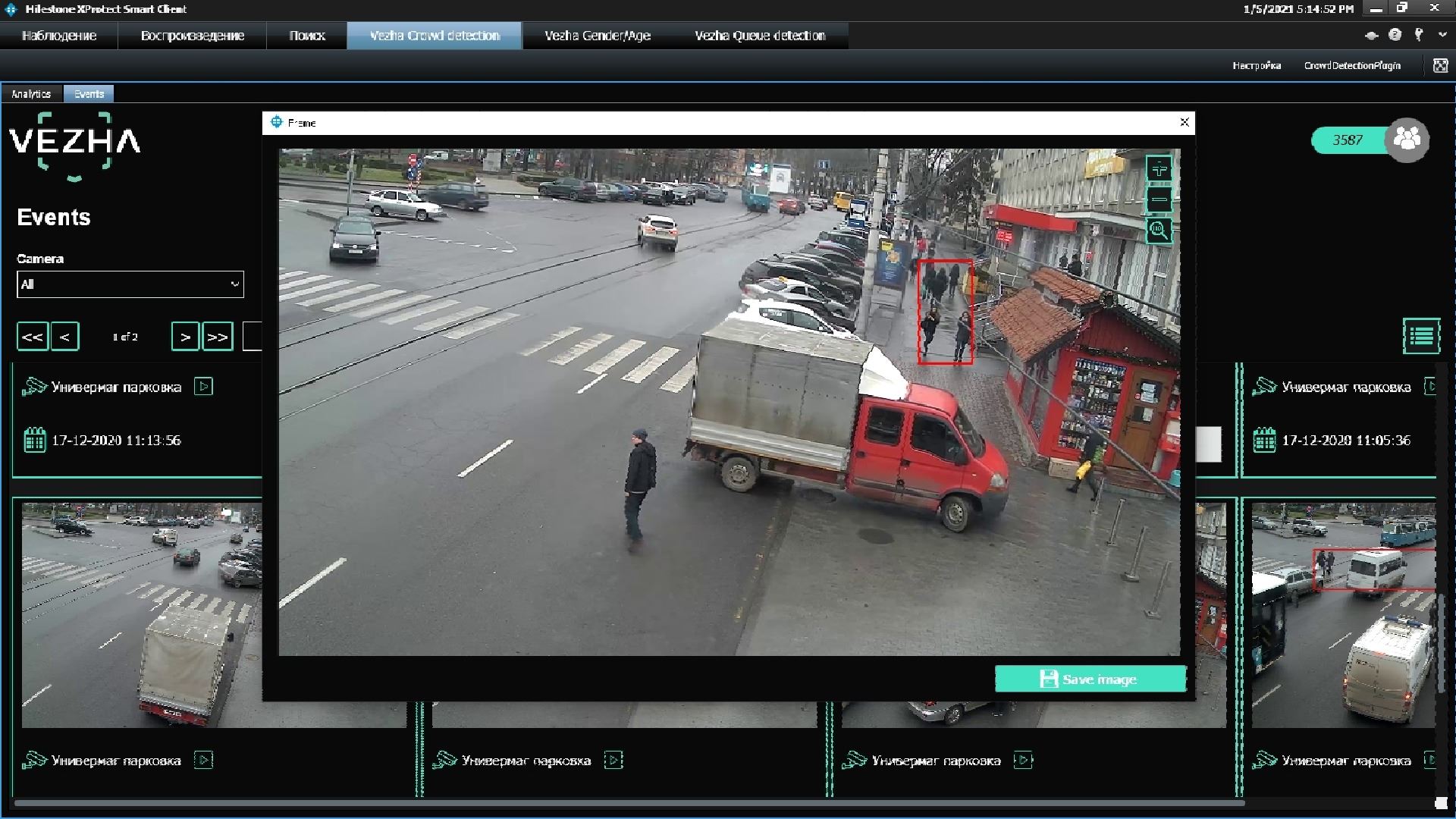Click the Milestone XProtect app icon
Viewport: 1456px width, 819px height.
click(11, 9)
